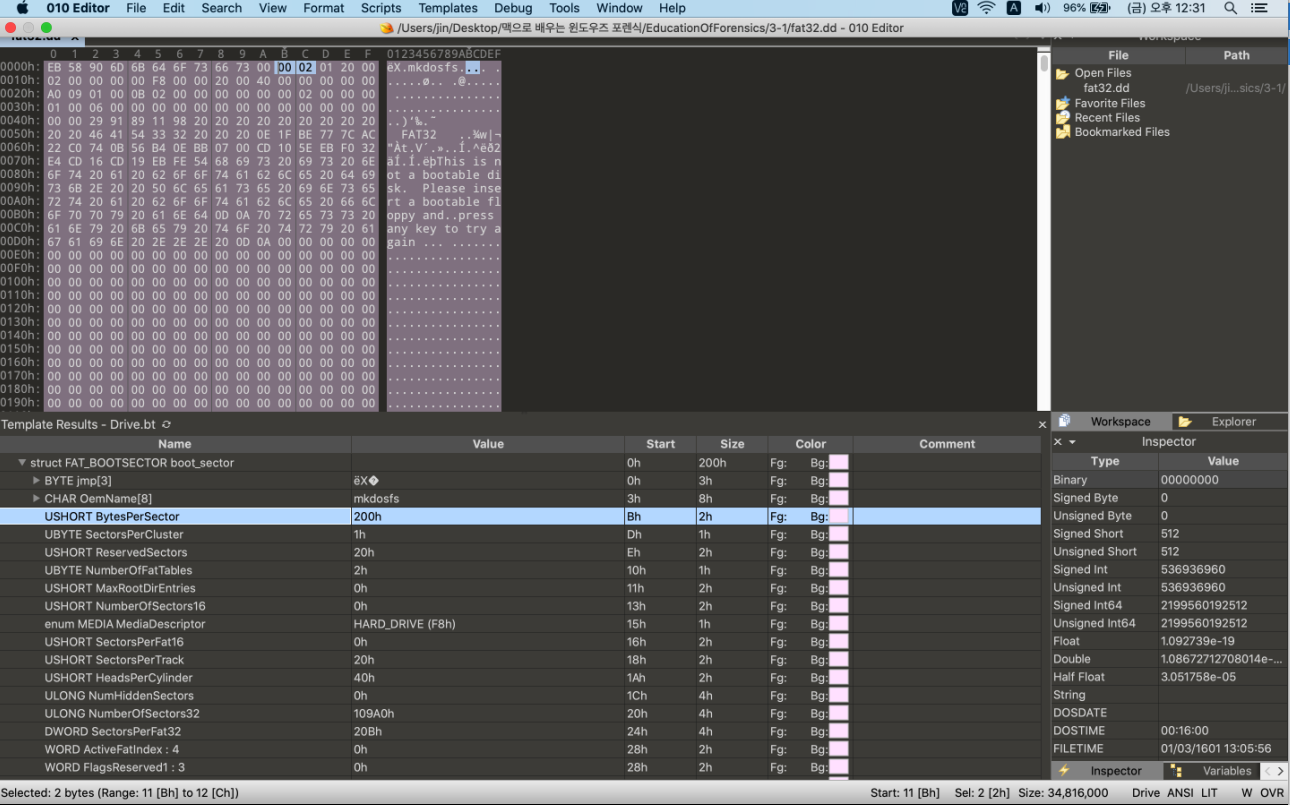1290x805 pixels.
Task: Click Drive template indicator in status bar
Action: (1146, 793)
